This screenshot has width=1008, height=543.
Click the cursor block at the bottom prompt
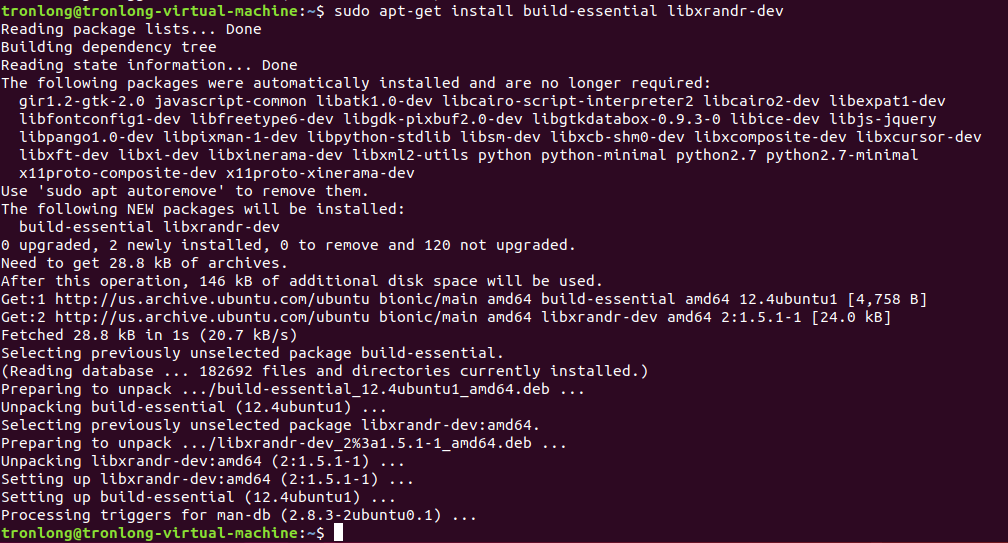pos(338,534)
